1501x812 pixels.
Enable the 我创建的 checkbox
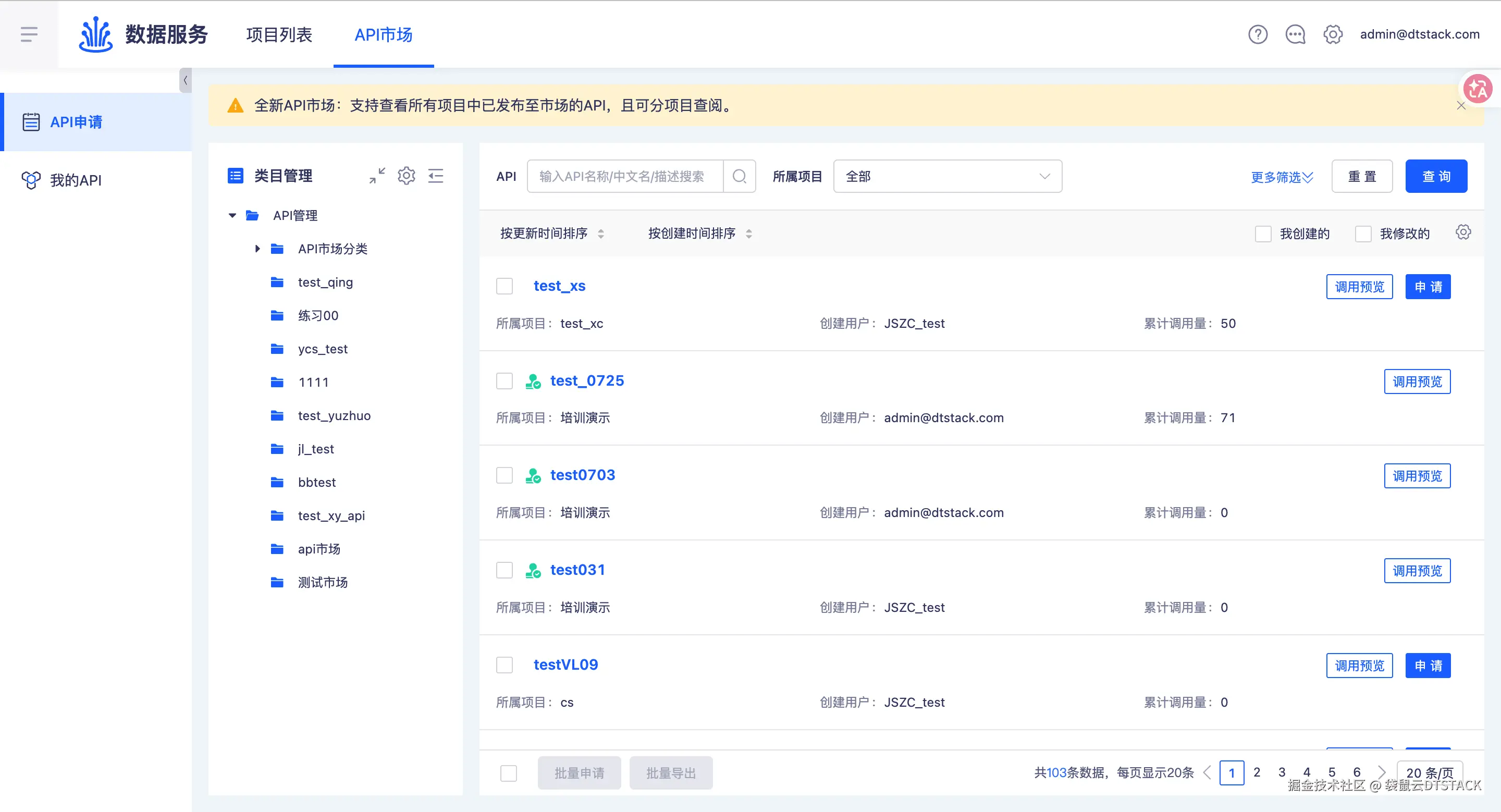(1263, 233)
